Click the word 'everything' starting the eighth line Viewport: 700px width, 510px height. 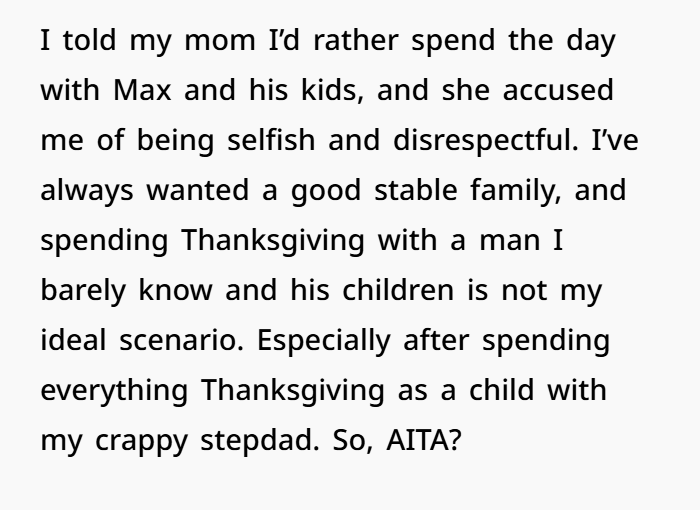pos(114,392)
